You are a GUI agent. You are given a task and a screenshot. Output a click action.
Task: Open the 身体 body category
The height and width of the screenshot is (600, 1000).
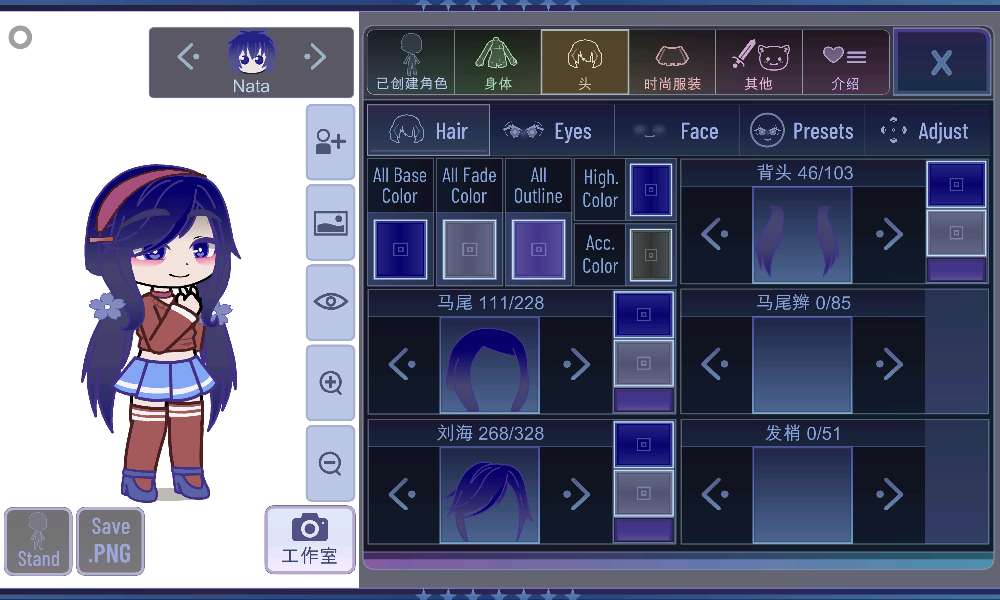(497, 62)
